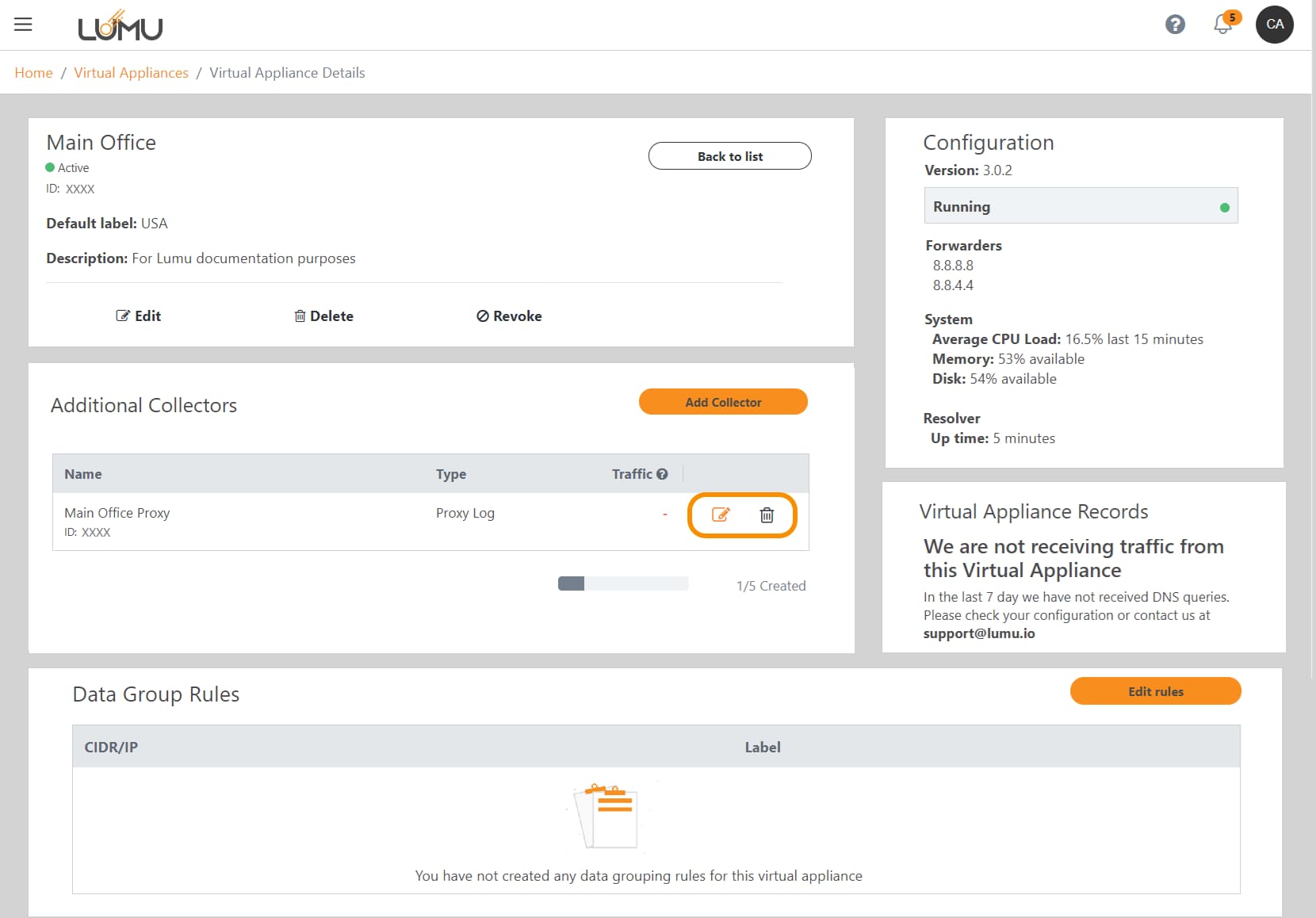
Task: Navigate to Virtual Appliances breadcrumb
Action: point(131,73)
